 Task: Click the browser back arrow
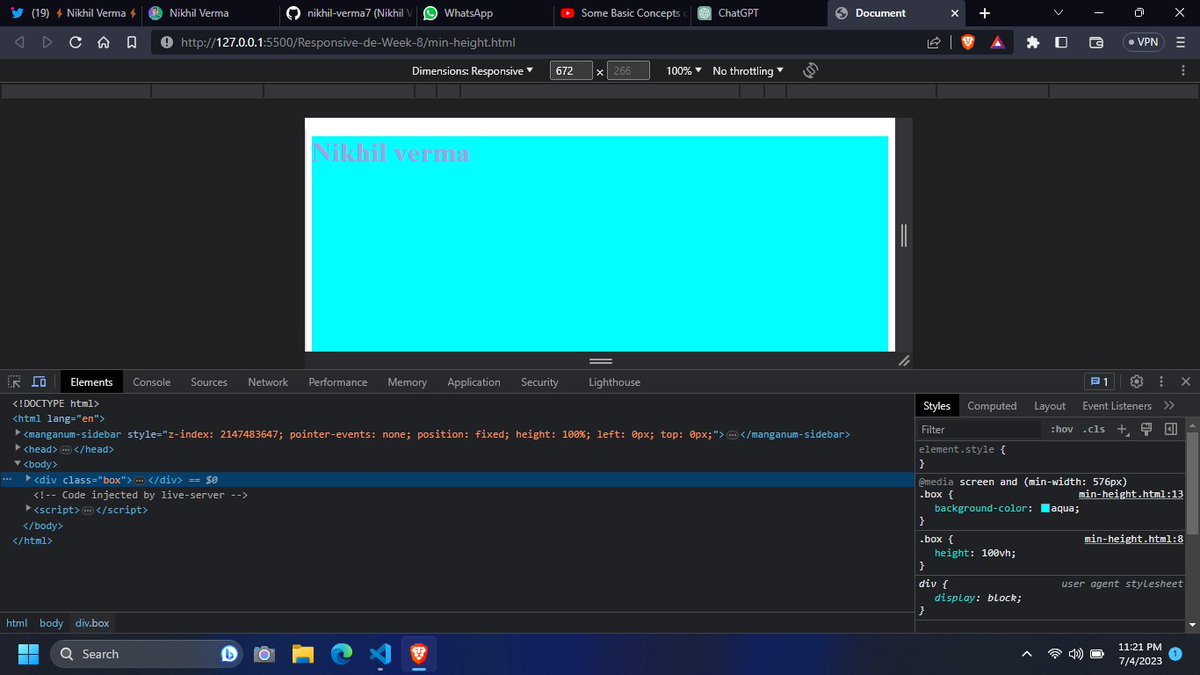20,43
